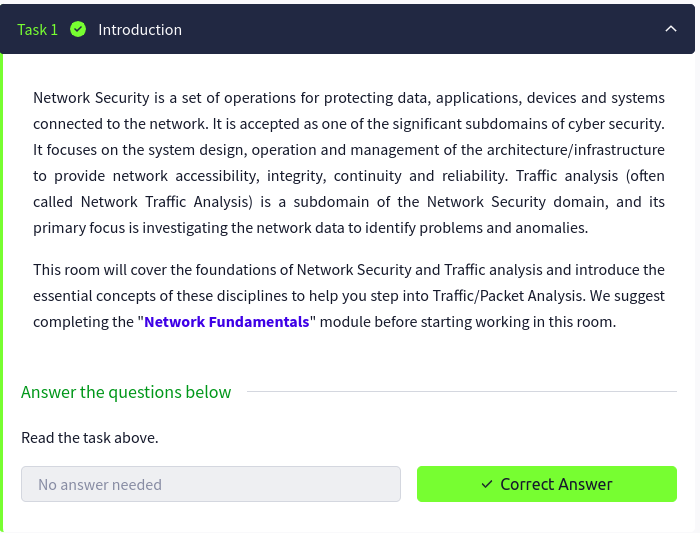Click the checkmark inside the Correct Answer button
The height and width of the screenshot is (533, 700).
pyautogui.click(x=487, y=484)
